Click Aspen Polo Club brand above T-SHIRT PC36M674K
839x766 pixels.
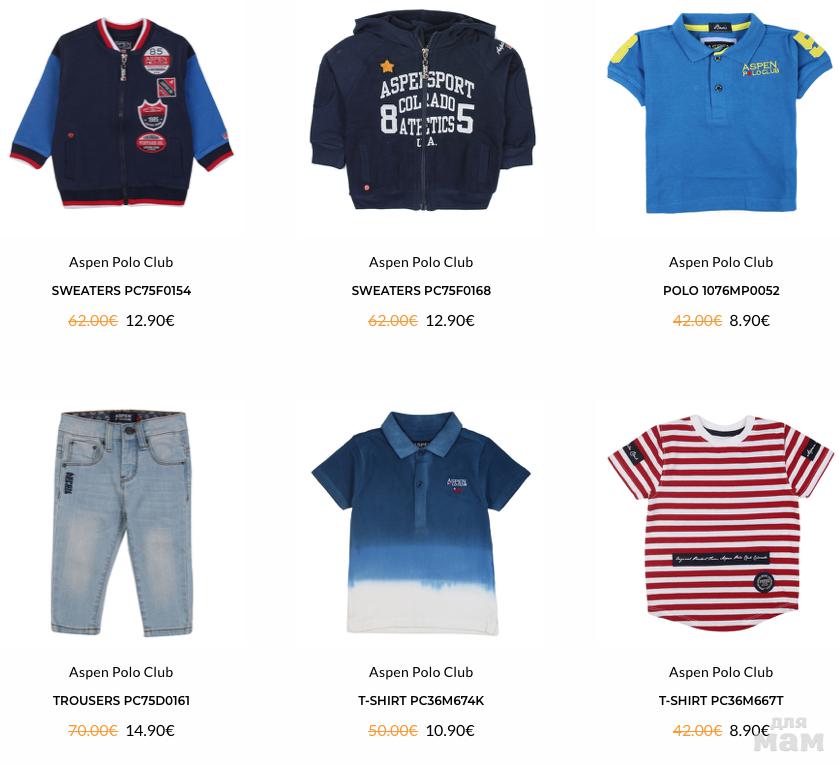click(x=421, y=672)
